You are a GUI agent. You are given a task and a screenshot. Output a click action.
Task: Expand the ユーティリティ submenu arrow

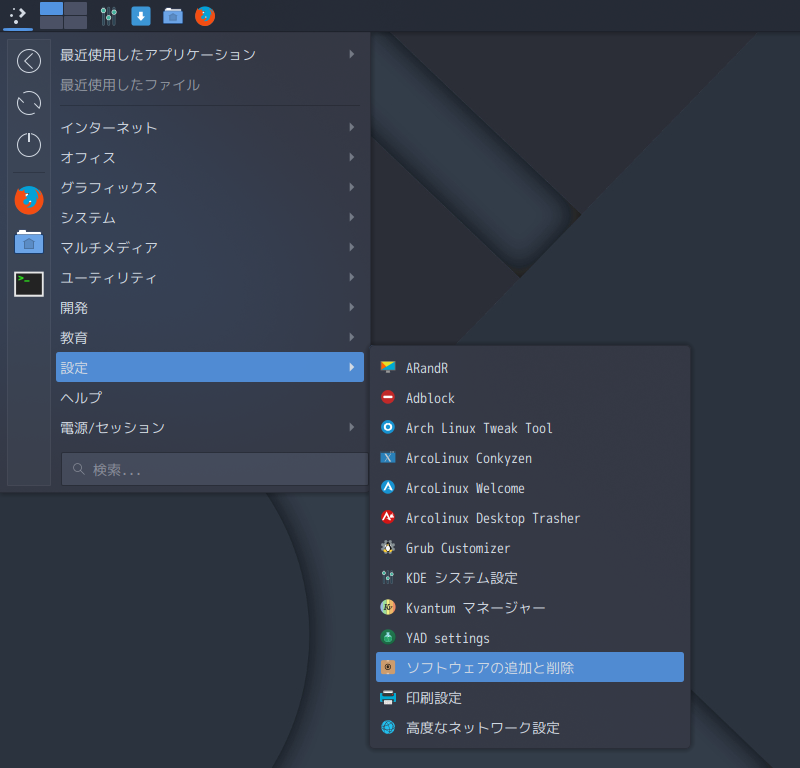pos(352,277)
